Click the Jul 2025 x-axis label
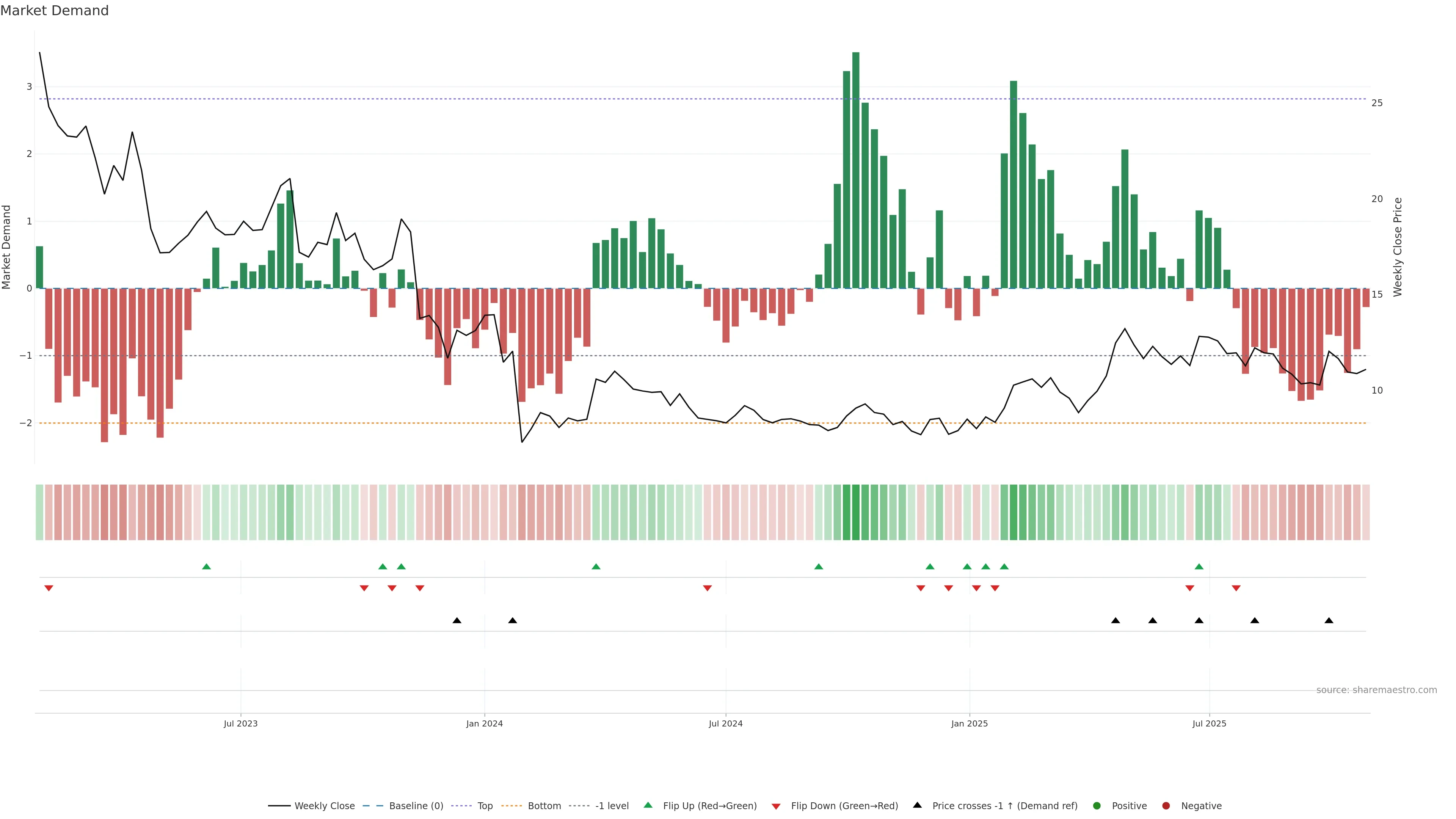 point(1209,723)
